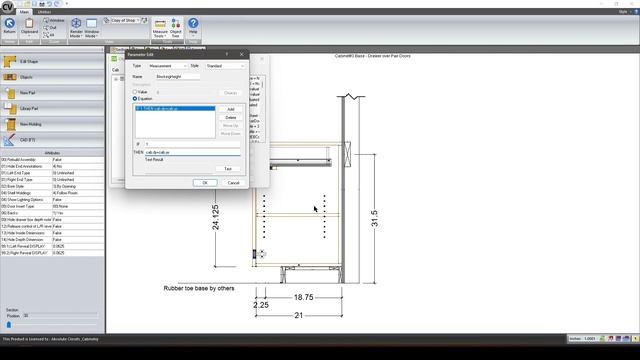Click Cancel in Parameter Edit dialog
Viewport: 640px width, 360px height.
(233, 183)
